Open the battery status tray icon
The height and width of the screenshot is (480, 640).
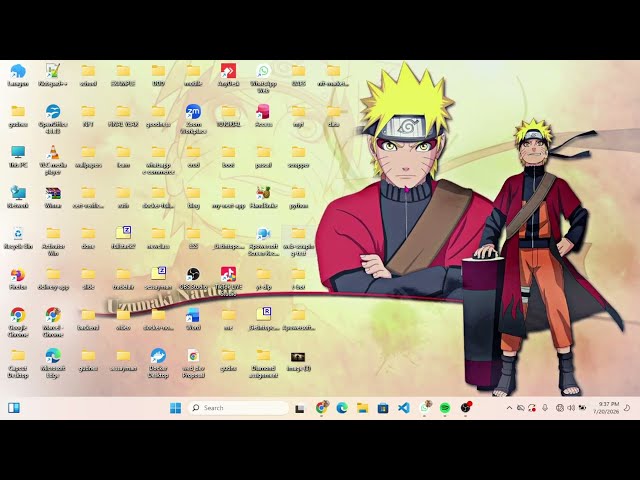pyautogui.click(x=582, y=408)
